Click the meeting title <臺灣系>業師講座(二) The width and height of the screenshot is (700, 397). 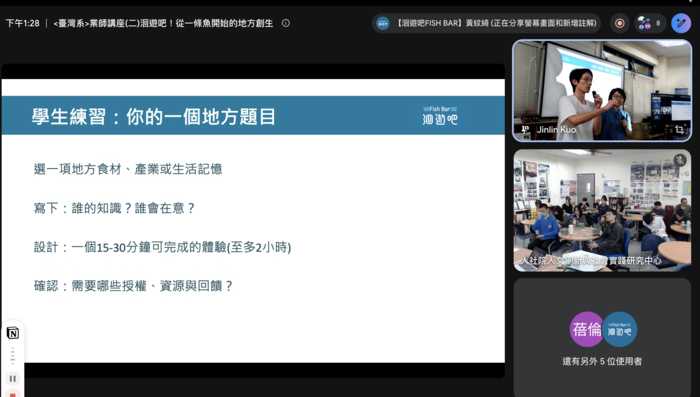[x=163, y=23]
